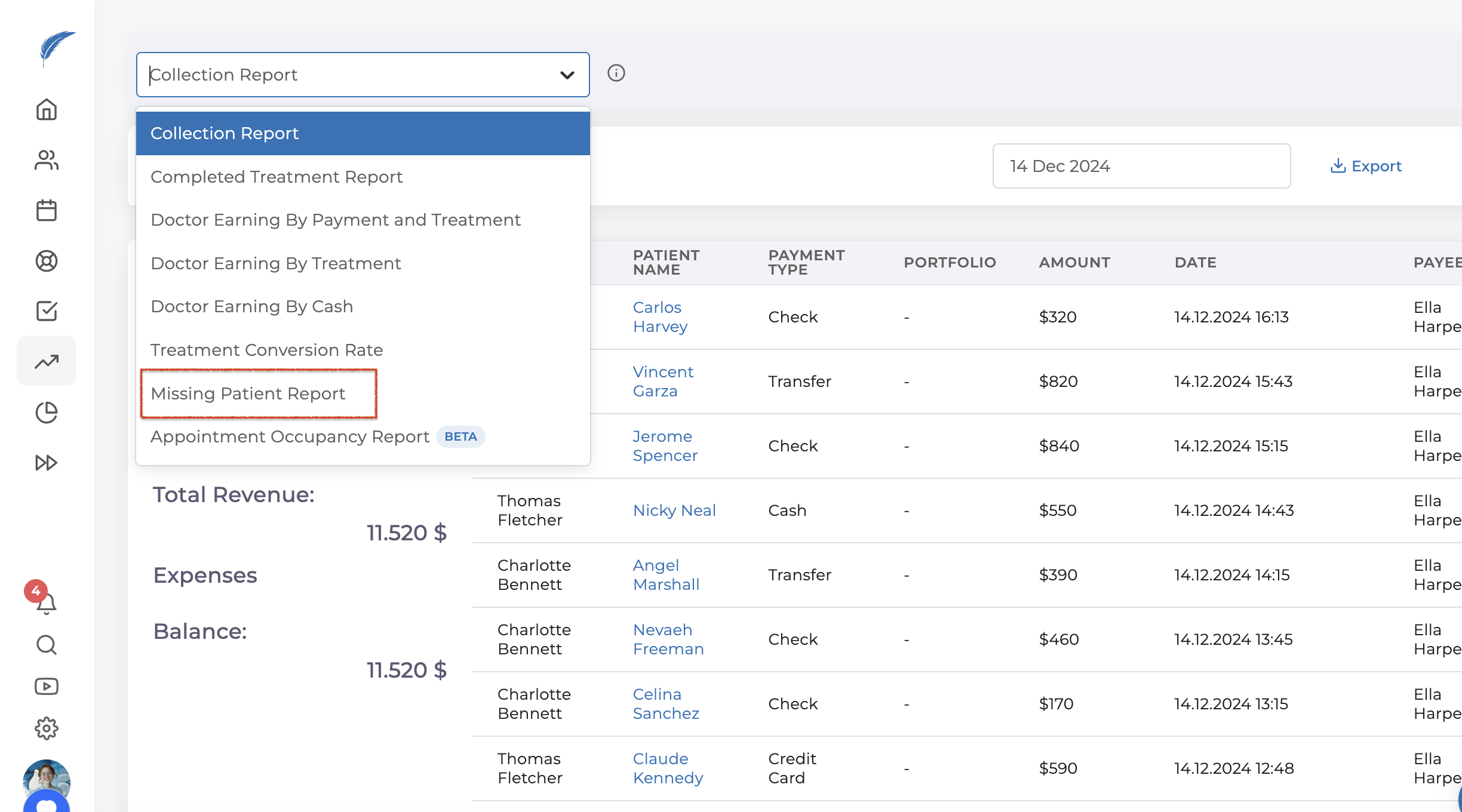Select Doctor Earning By Cash option

coord(252,306)
